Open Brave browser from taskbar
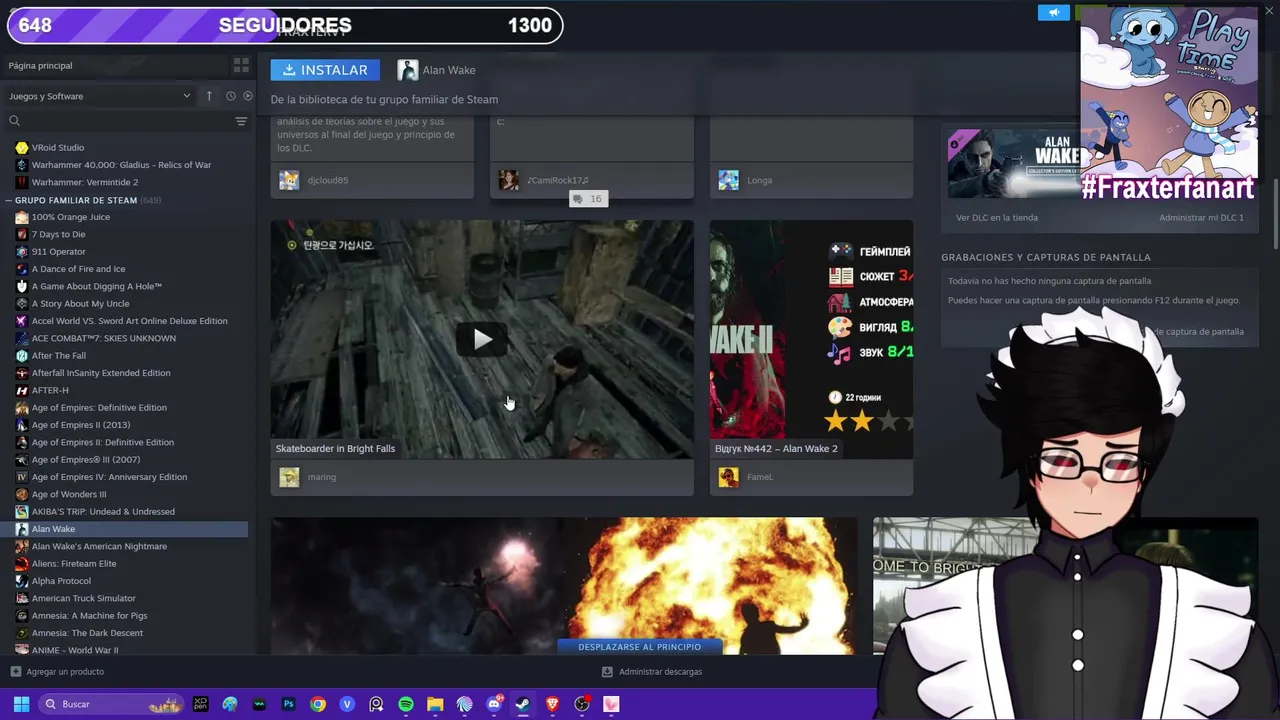This screenshot has height=720, width=1280. tap(553, 704)
